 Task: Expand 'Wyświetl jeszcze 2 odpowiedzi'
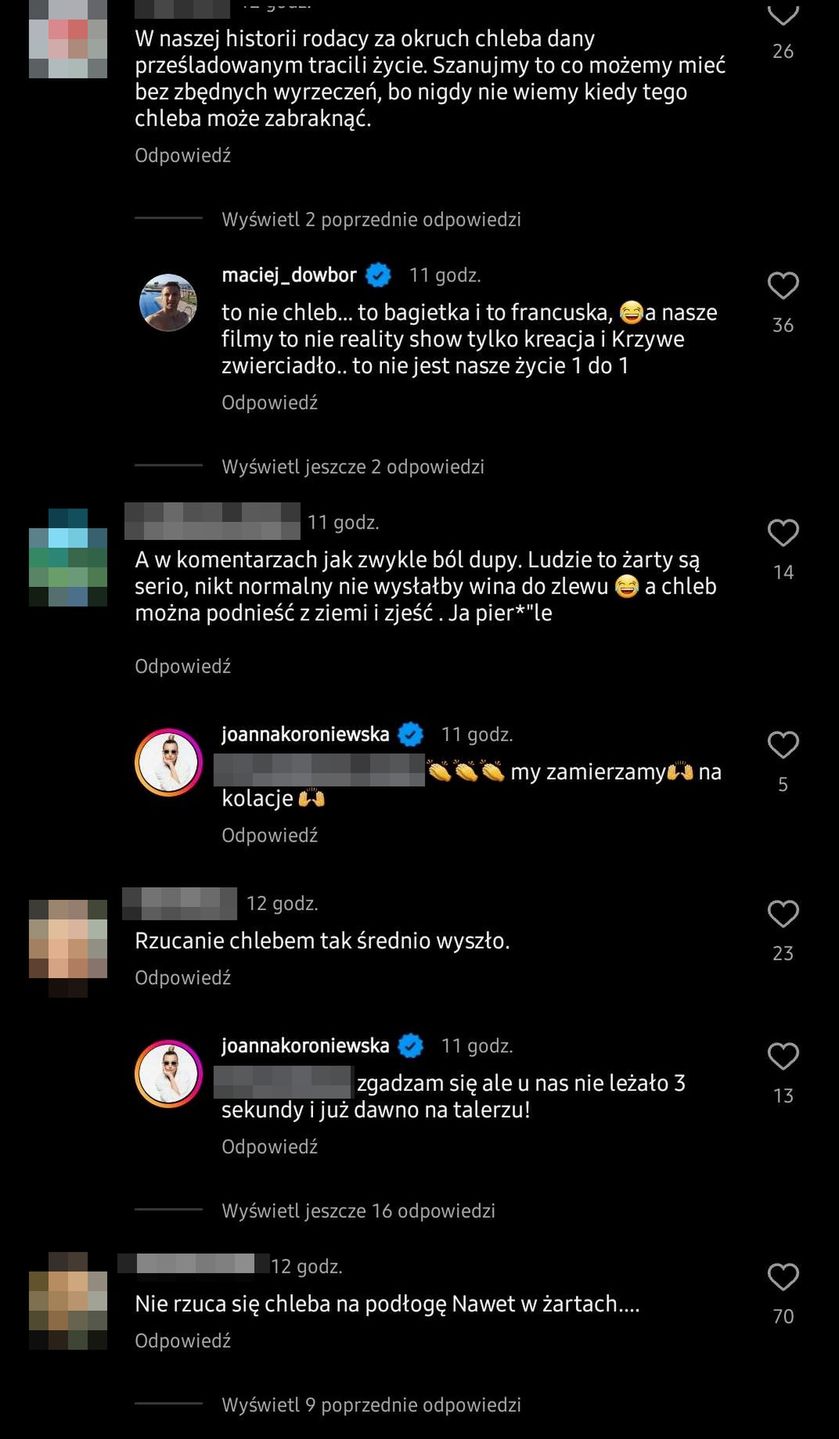pyautogui.click(x=353, y=466)
